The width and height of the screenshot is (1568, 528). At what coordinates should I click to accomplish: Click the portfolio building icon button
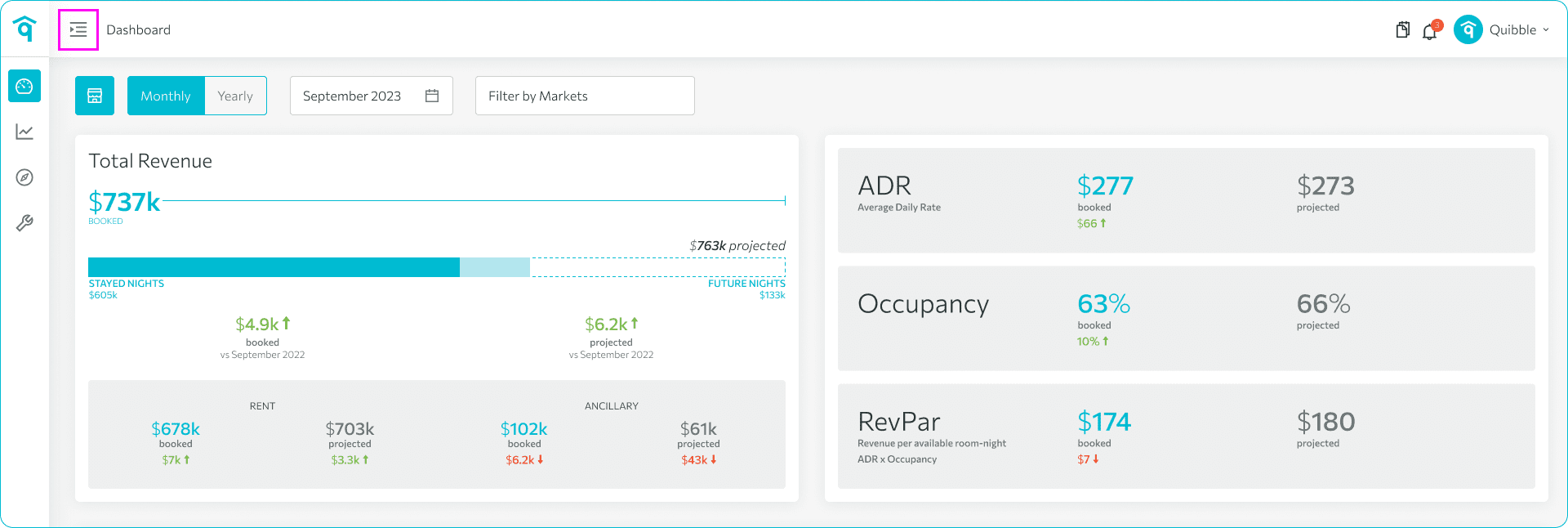[95, 96]
